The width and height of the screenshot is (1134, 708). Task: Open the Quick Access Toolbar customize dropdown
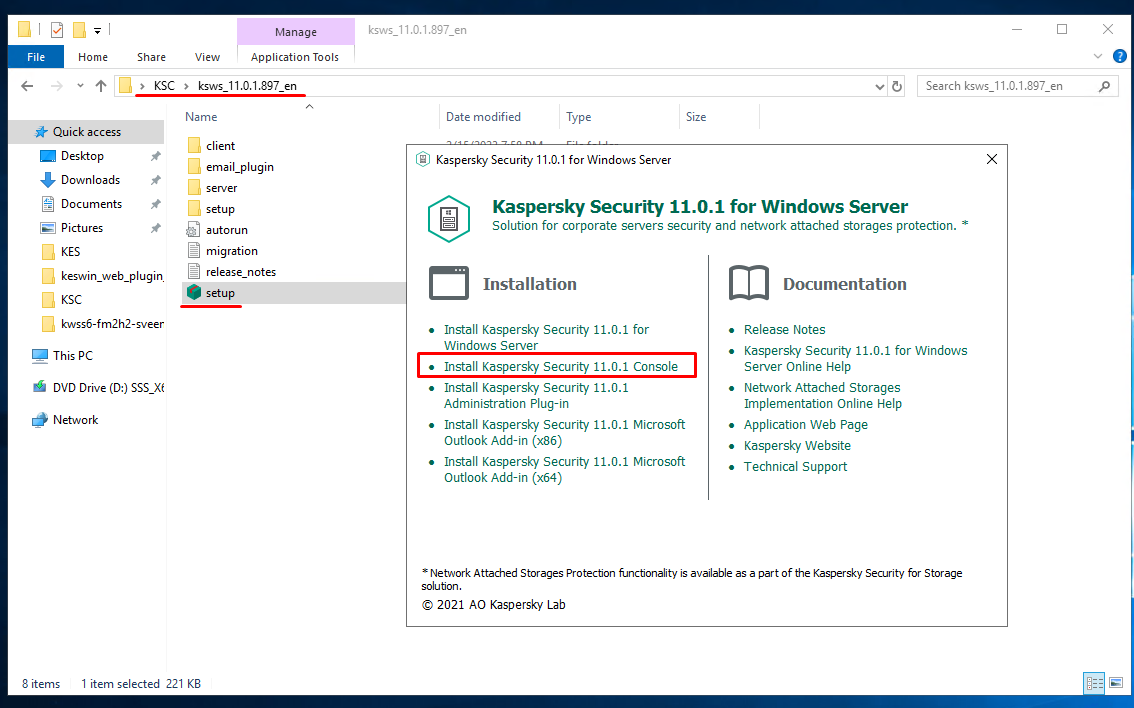[x=98, y=30]
